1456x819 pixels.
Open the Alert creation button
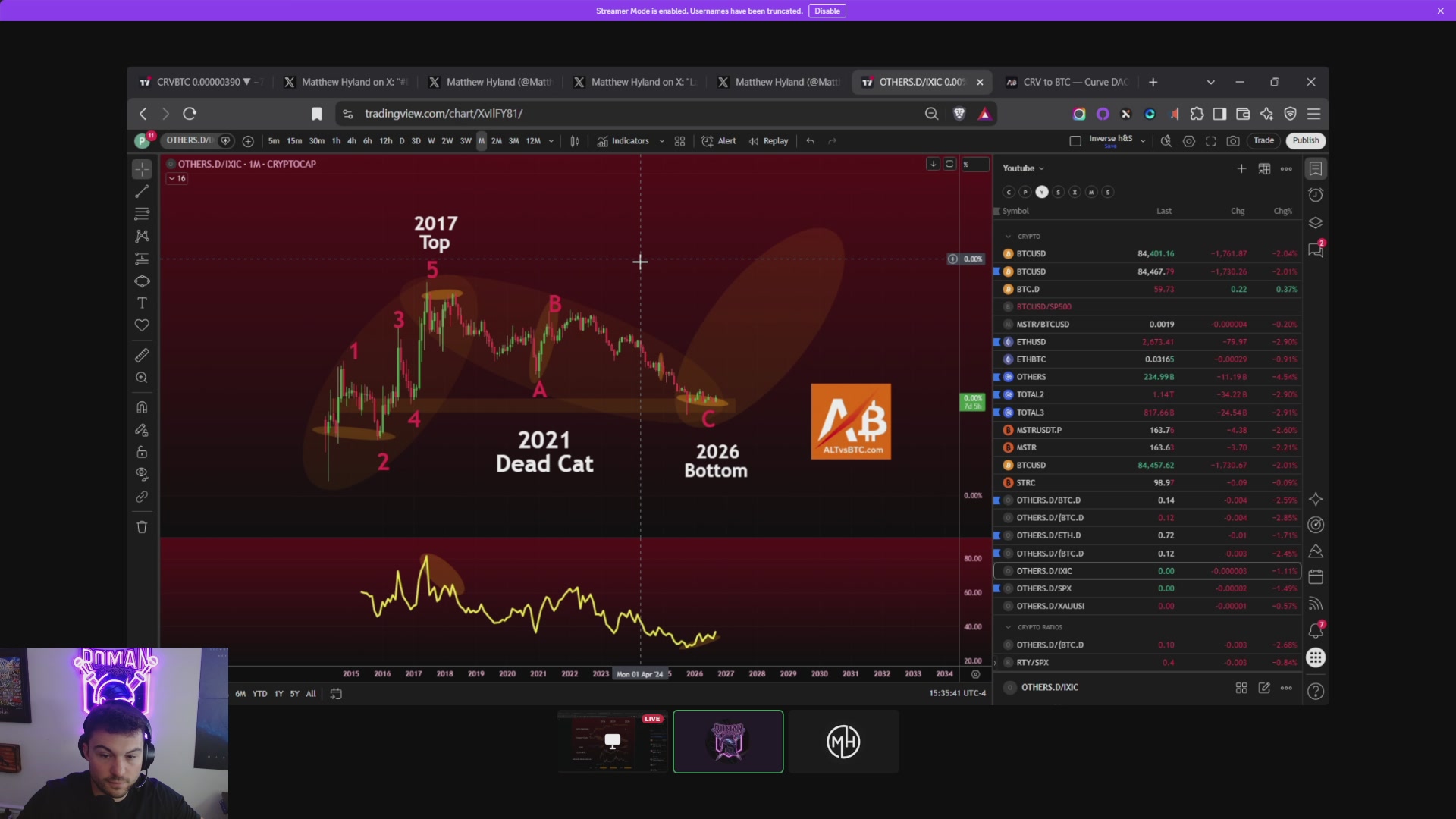click(x=719, y=141)
